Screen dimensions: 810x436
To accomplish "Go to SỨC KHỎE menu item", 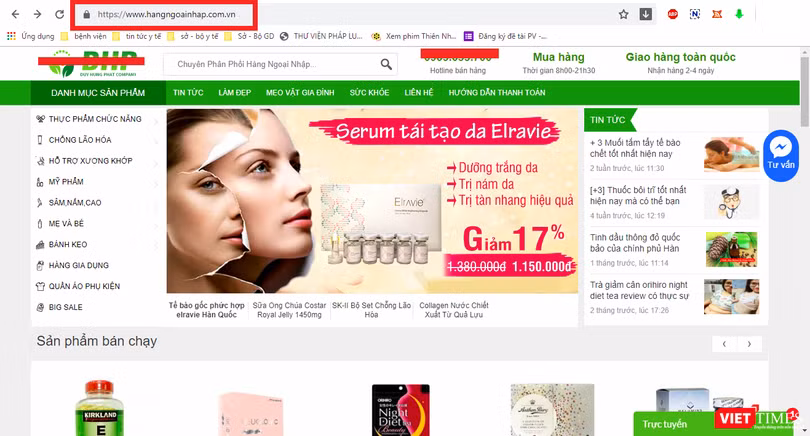I will pos(369,93).
